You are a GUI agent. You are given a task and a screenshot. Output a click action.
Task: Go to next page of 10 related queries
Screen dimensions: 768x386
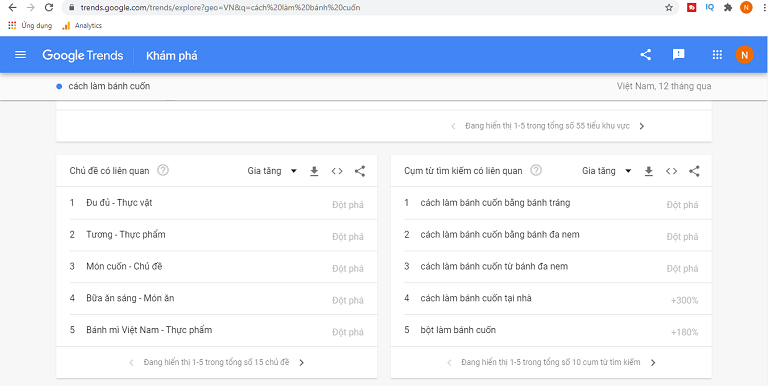tap(653, 363)
